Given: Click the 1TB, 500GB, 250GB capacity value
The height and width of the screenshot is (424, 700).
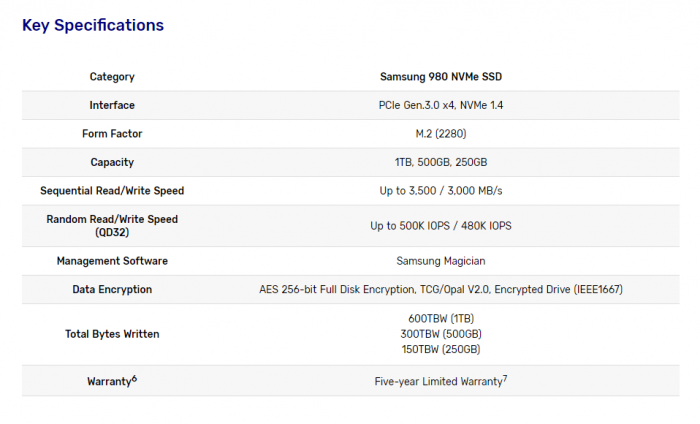Looking at the screenshot, I should pyautogui.click(x=440, y=162).
